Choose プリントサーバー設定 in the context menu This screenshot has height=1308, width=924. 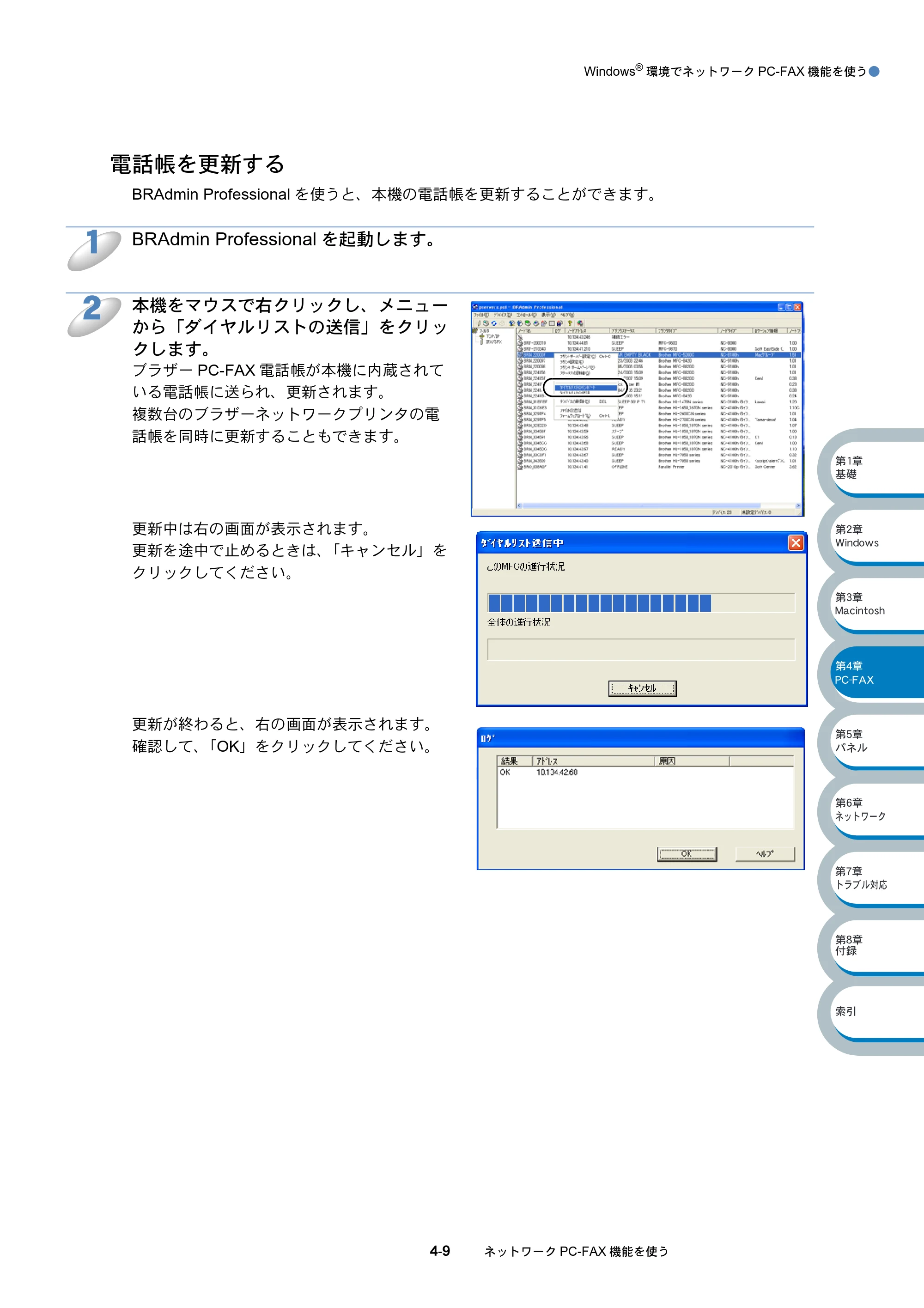tap(586, 357)
